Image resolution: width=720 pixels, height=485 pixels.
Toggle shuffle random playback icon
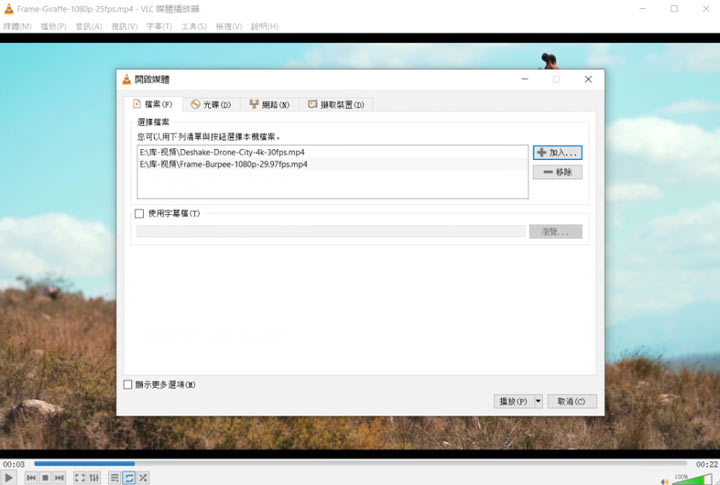click(143, 478)
